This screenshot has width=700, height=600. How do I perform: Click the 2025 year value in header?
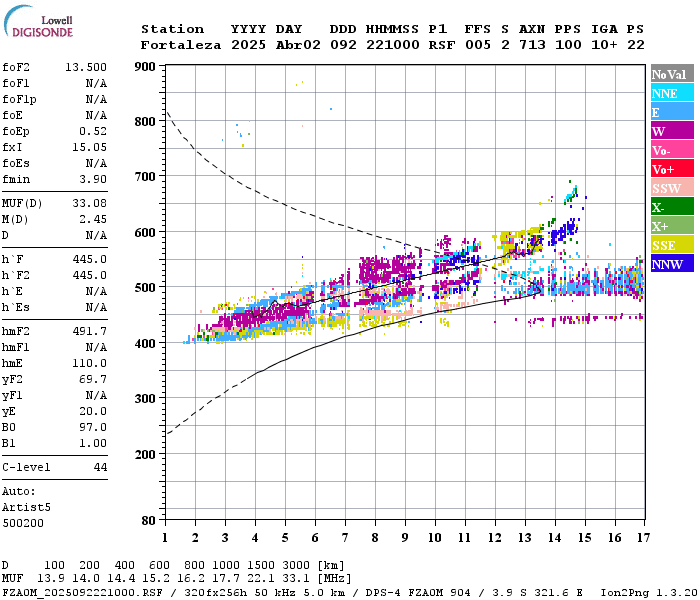[x=248, y=45]
